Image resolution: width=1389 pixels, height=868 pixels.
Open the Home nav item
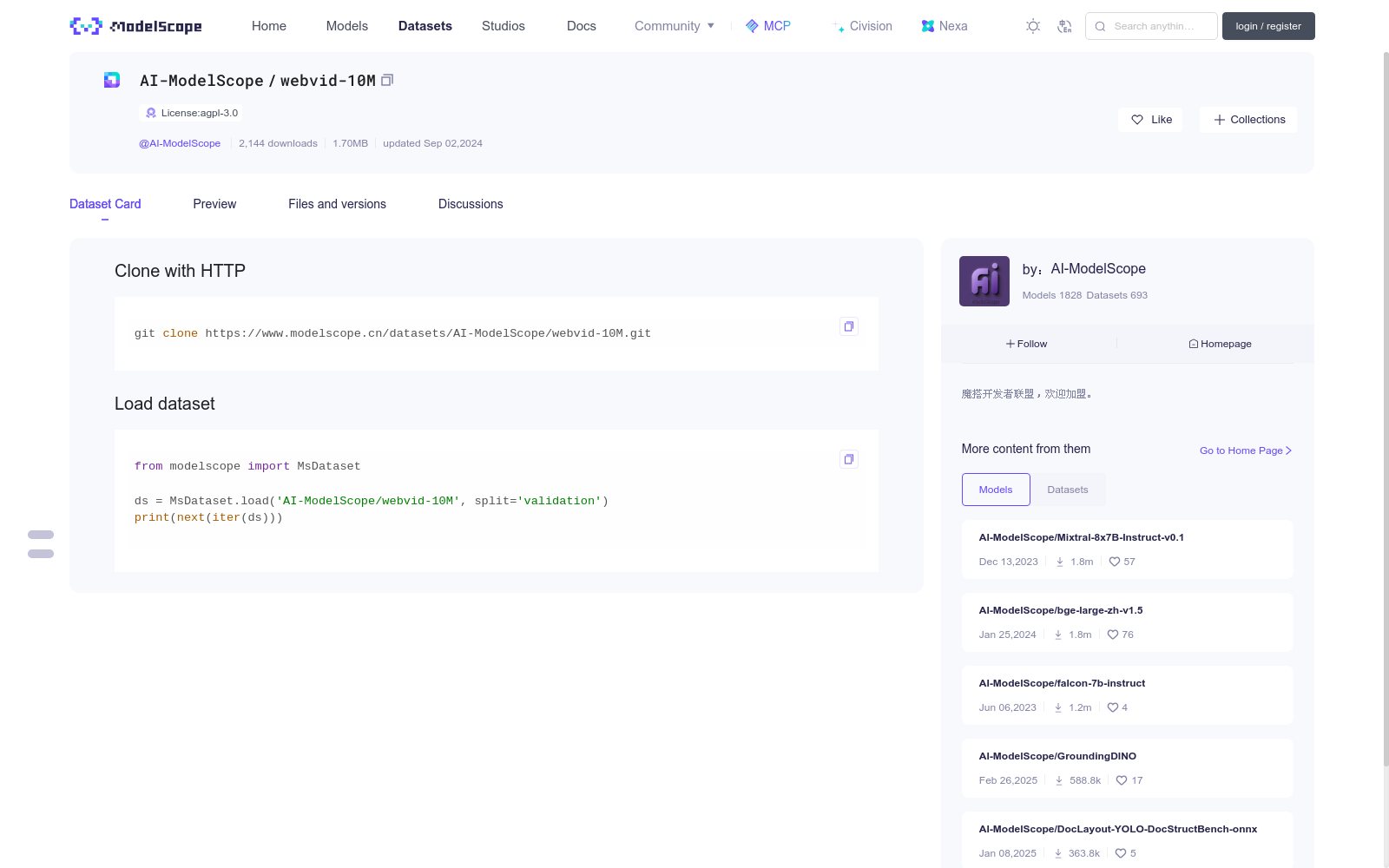pyautogui.click(x=269, y=26)
